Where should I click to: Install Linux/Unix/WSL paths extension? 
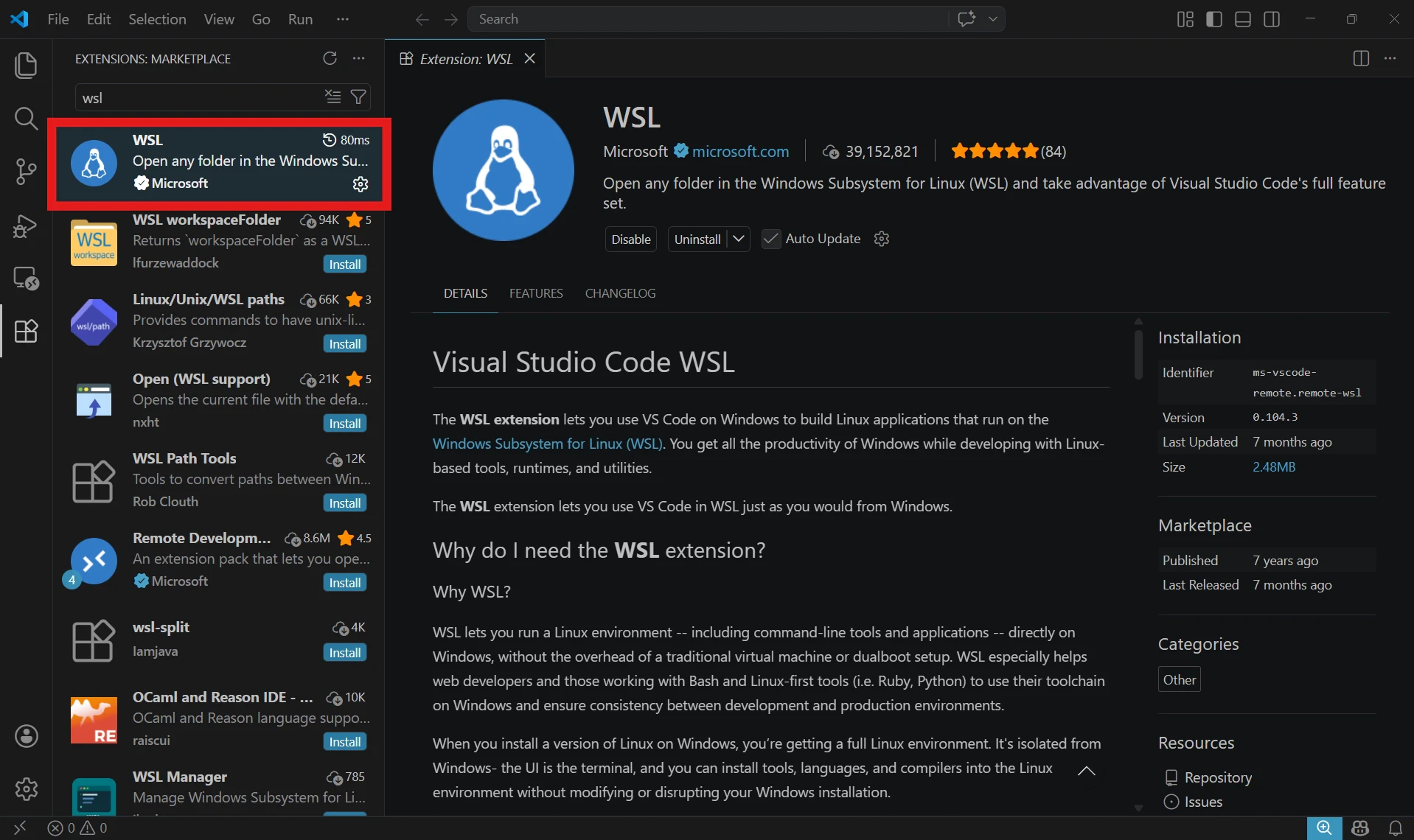[345, 343]
